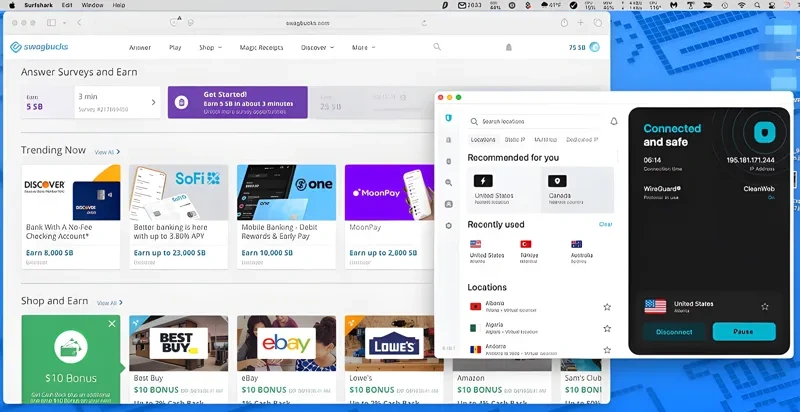Open the One mobile banking card
Image resolution: width=800 pixels, height=412 pixels.
pyautogui.click(x=286, y=217)
